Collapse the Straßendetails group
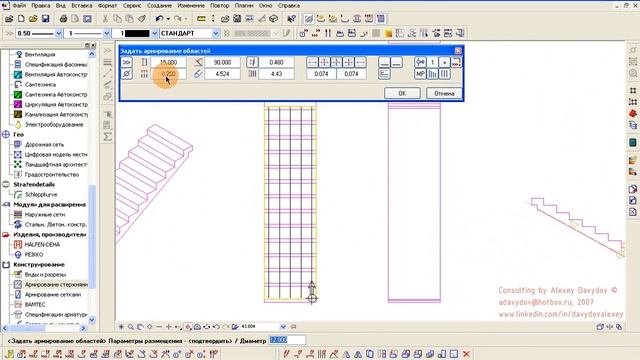The image size is (640, 360). coord(6,184)
